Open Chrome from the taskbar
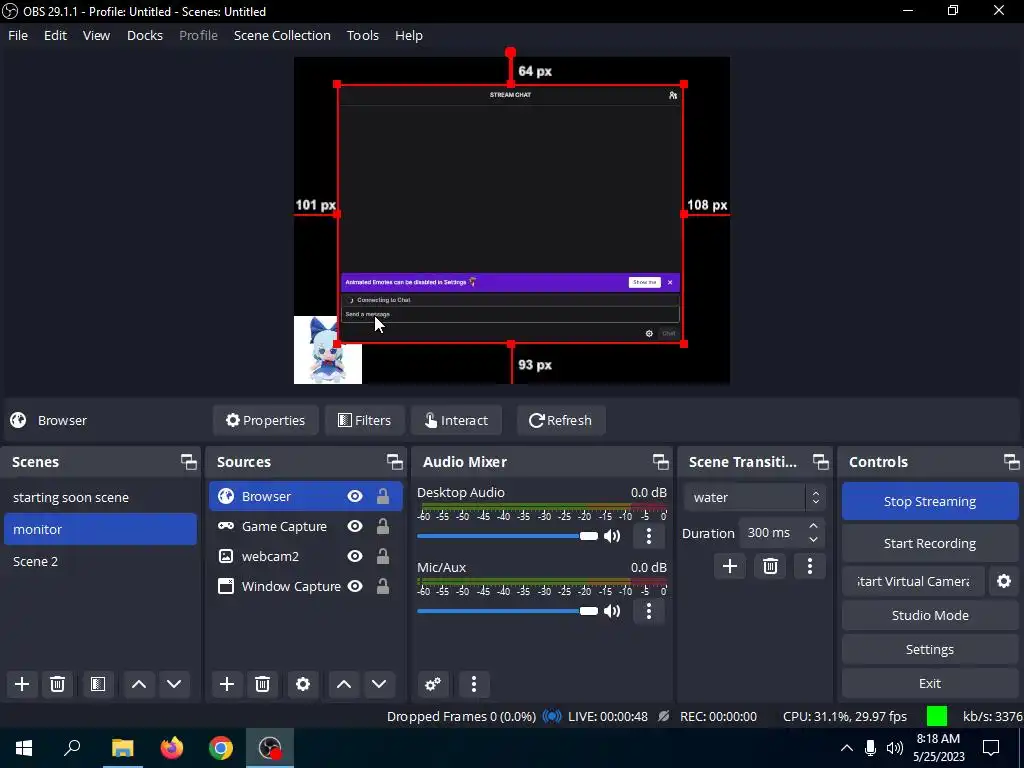The image size is (1024, 768). pyautogui.click(x=221, y=748)
